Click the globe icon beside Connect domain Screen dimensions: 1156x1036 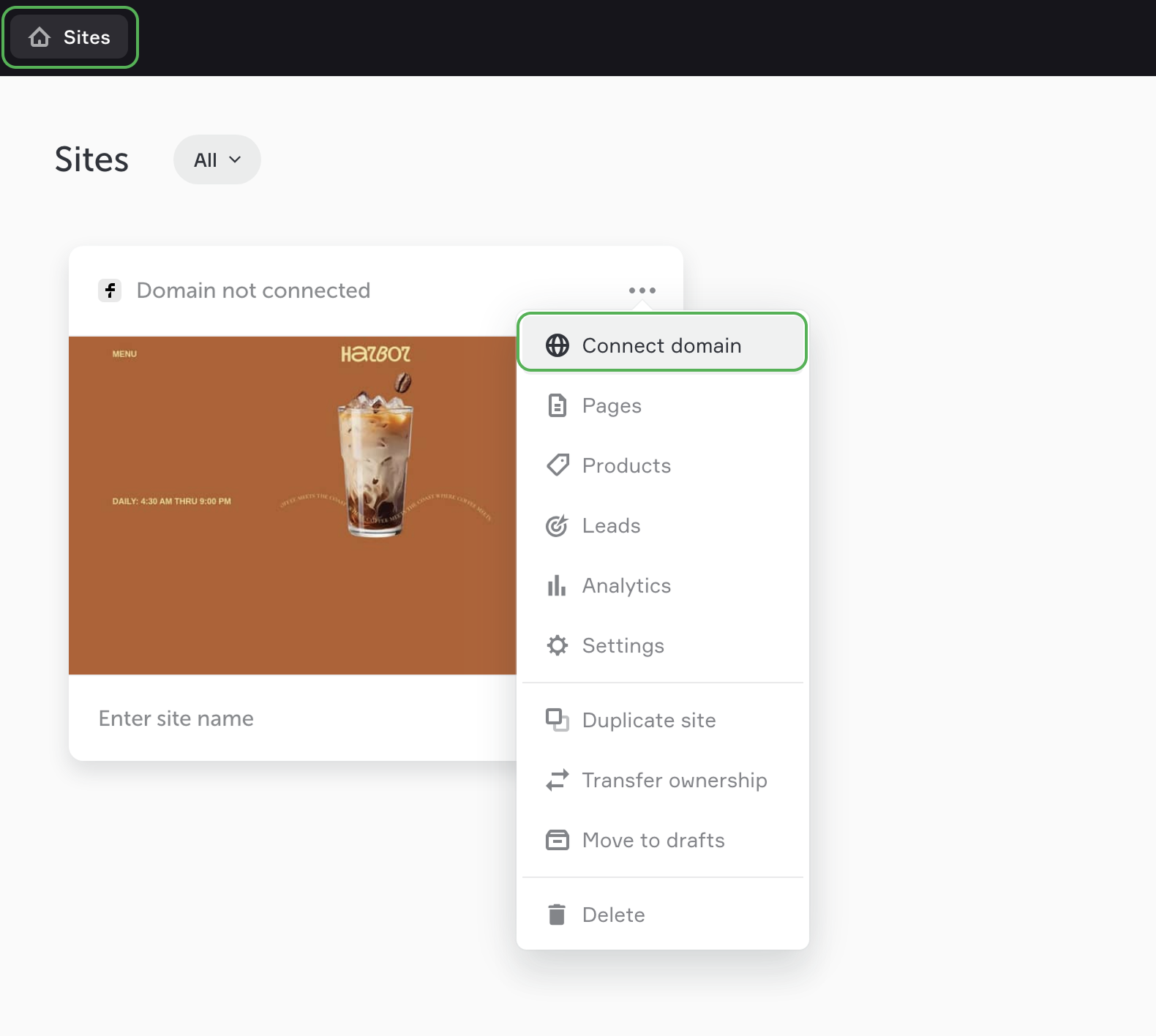558,345
